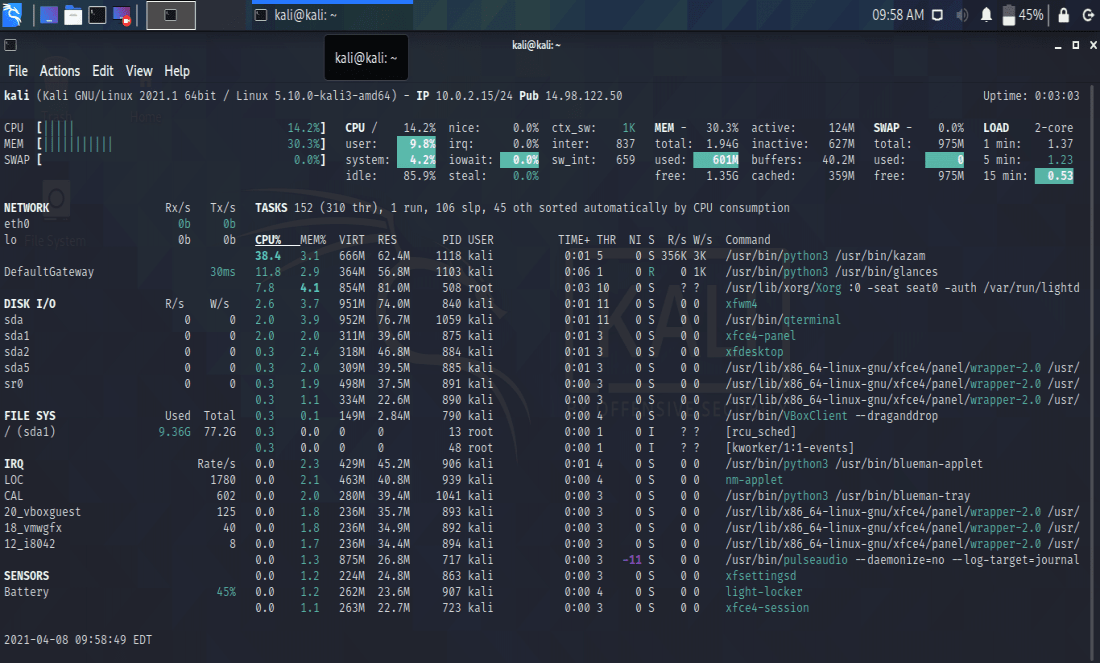The height and width of the screenshot is (663, 1100).
Task: Open the file manager from panel
Action: (x=73, y=15)
